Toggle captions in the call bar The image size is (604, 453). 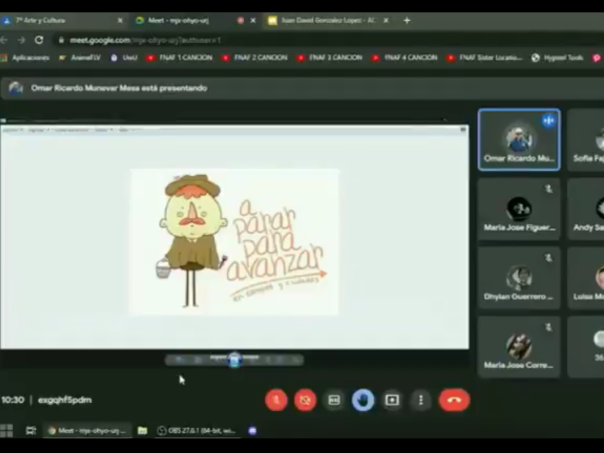pyautogui.click(x=334, y=400)
